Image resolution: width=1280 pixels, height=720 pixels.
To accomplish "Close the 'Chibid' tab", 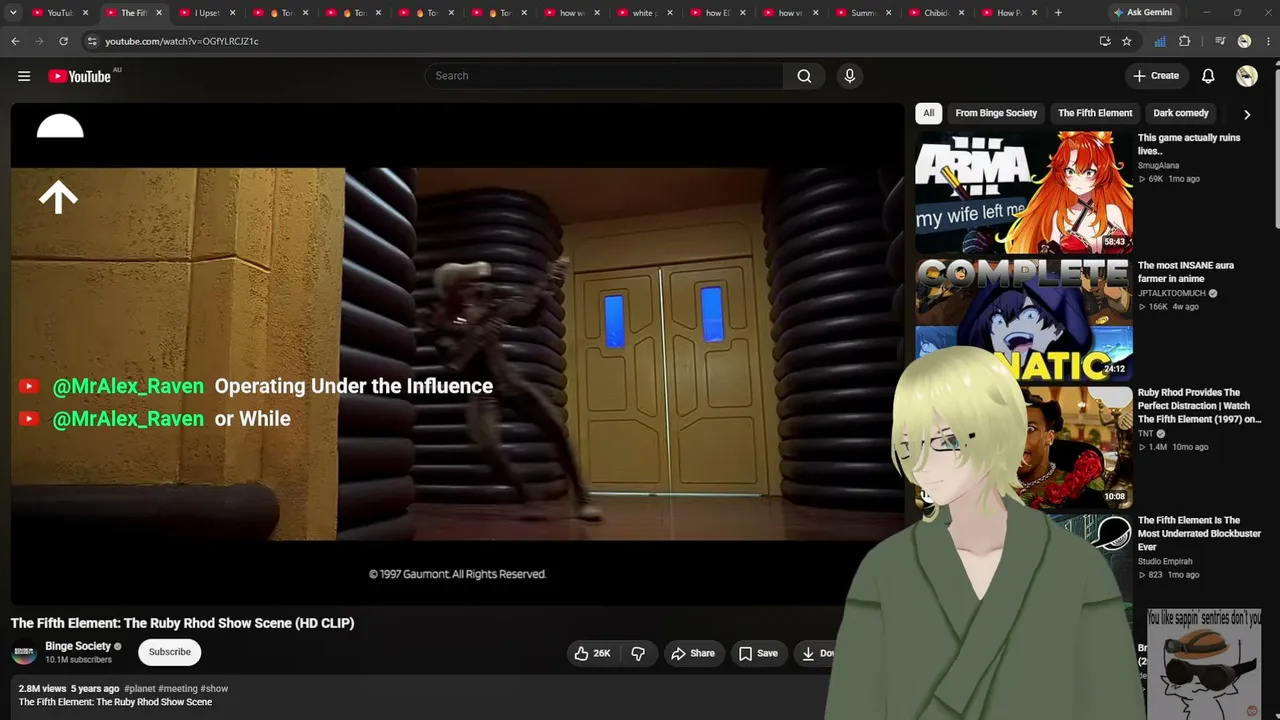I will pyautogui.click(x=962, y=13).
